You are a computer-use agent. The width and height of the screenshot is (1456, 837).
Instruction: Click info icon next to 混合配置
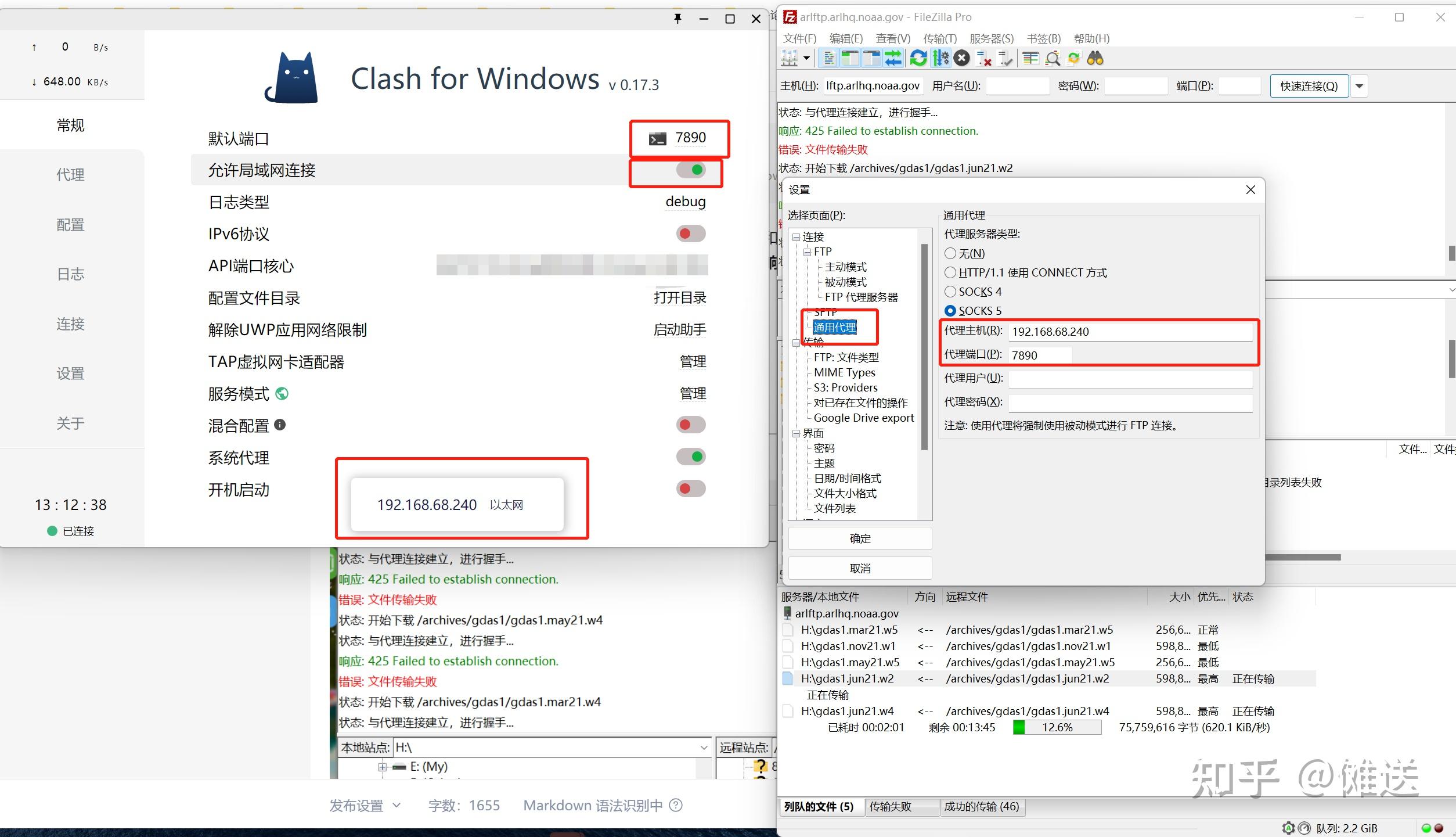pyautogui.click(x=280, y=425)
